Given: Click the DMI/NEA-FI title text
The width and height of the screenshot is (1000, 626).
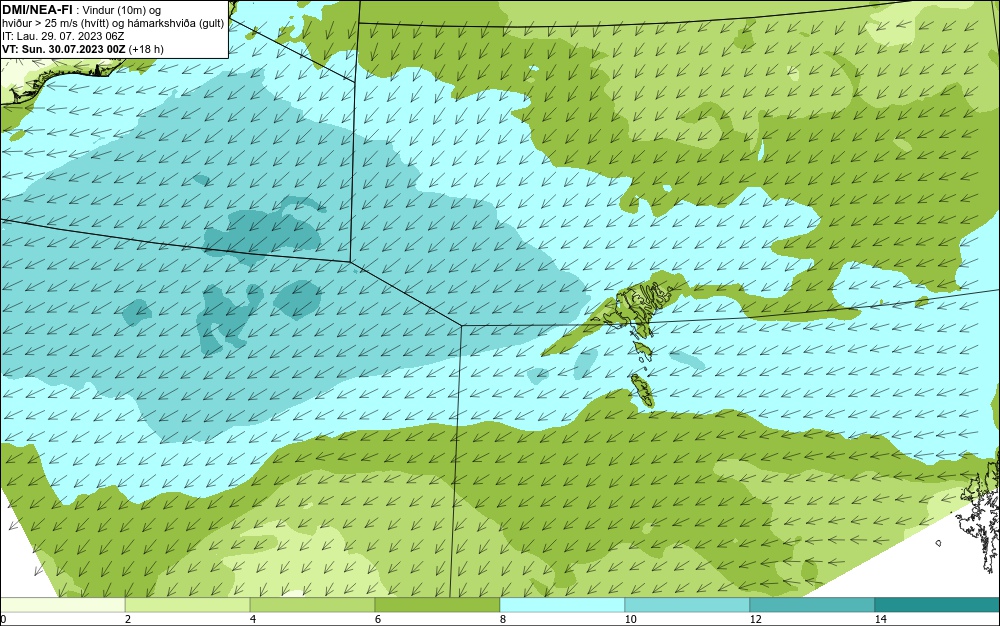Looking at the screenshot, I should click(38, 9).
